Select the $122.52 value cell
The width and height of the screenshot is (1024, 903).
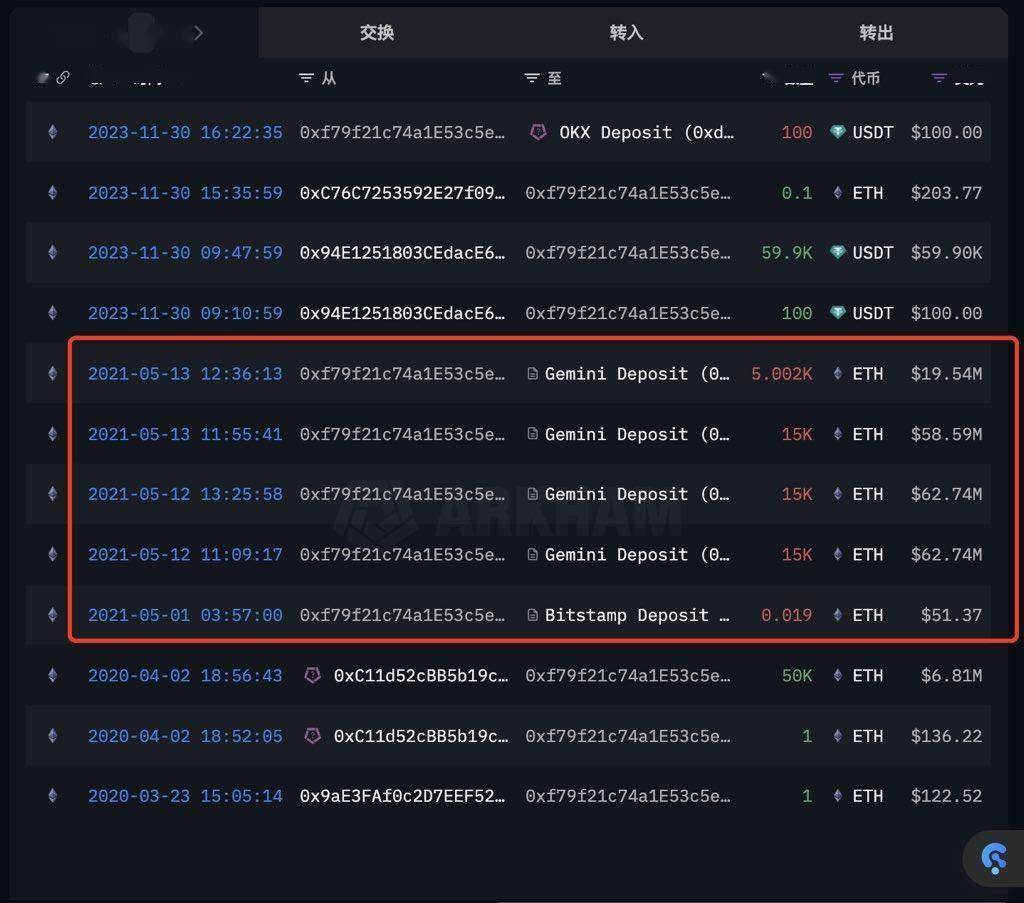[x=946, y=796]
